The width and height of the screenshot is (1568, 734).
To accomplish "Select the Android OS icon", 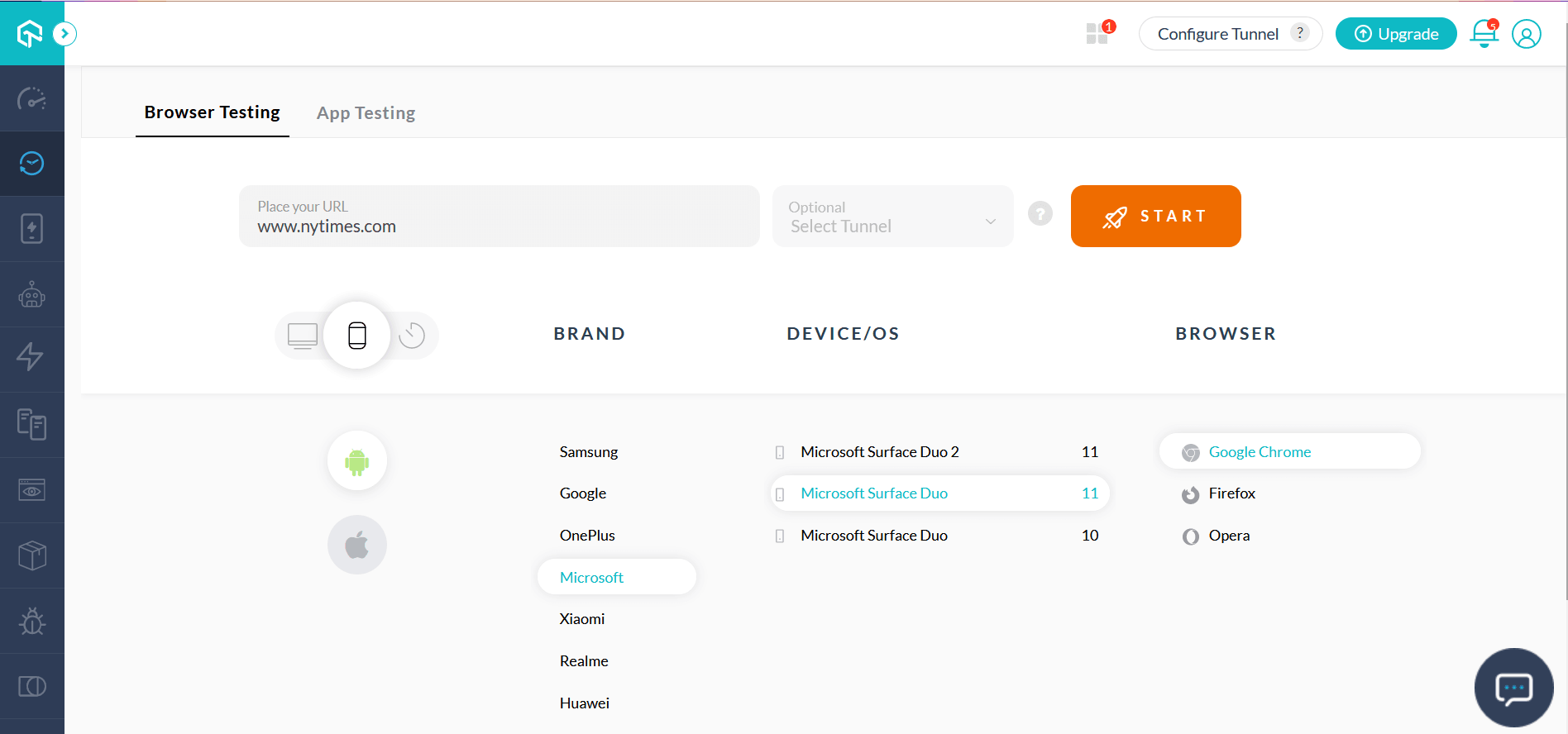I will [x=357, y=461].
